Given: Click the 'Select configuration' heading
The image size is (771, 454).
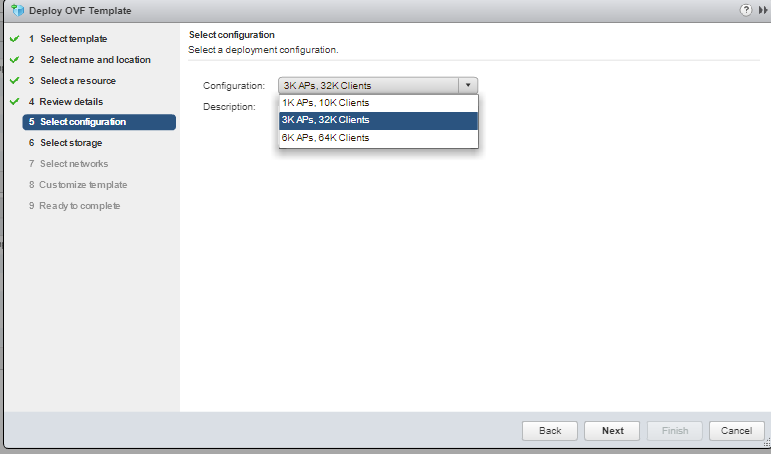Looking at the screenshot, I should pos(232,35).
